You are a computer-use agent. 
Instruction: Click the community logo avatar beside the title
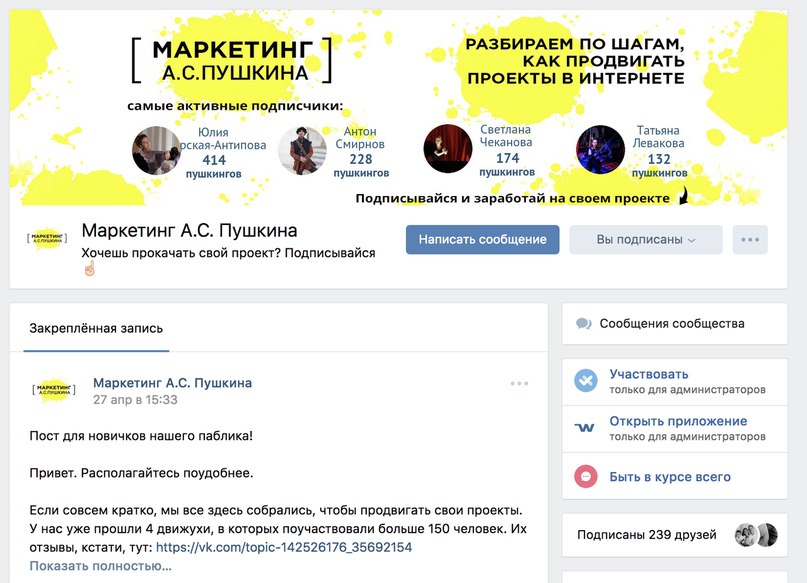tap(47, 238)
